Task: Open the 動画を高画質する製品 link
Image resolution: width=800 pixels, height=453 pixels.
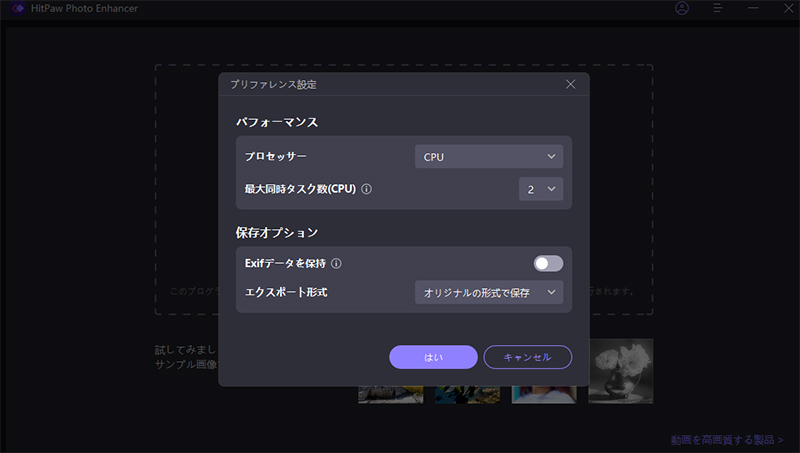Action: coord(727,440)
